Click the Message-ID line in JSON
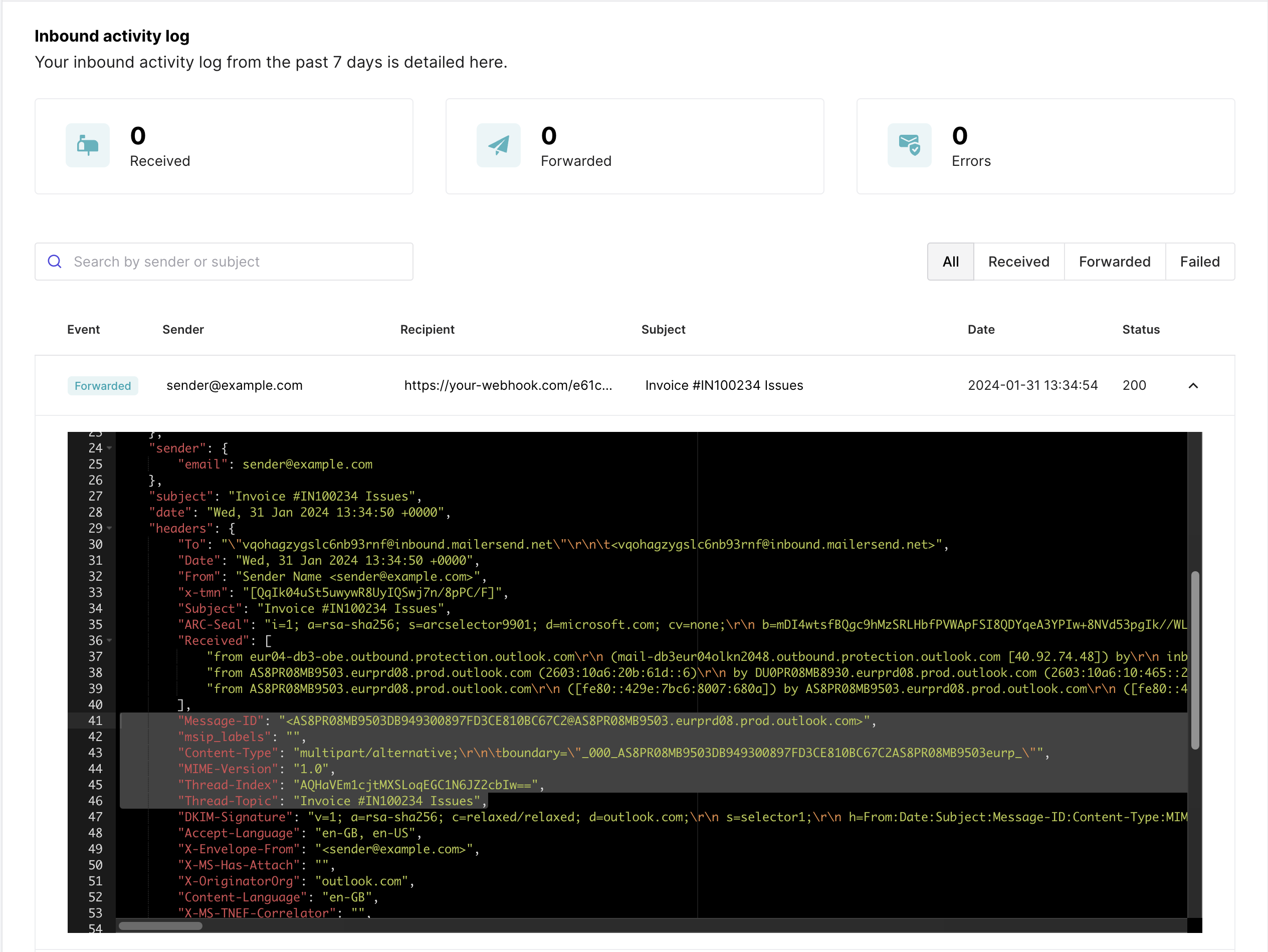 click(x=526, y=721)
